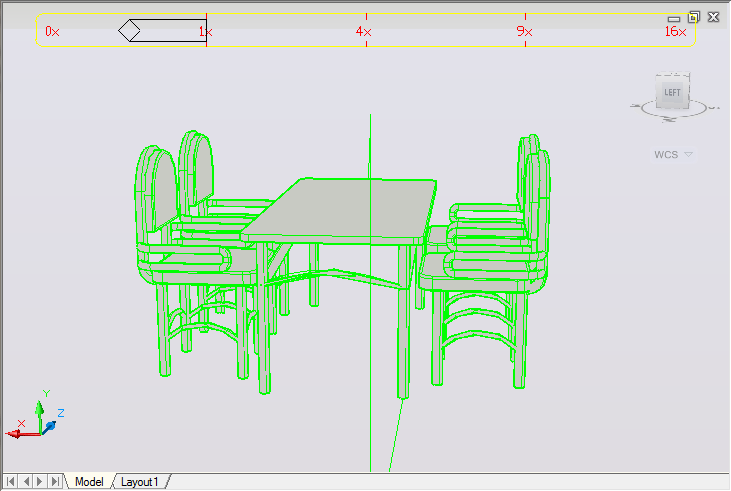Click the LEFT face of the ViewCube
Viewport: 731px width, 491px height.
point(672,92)
